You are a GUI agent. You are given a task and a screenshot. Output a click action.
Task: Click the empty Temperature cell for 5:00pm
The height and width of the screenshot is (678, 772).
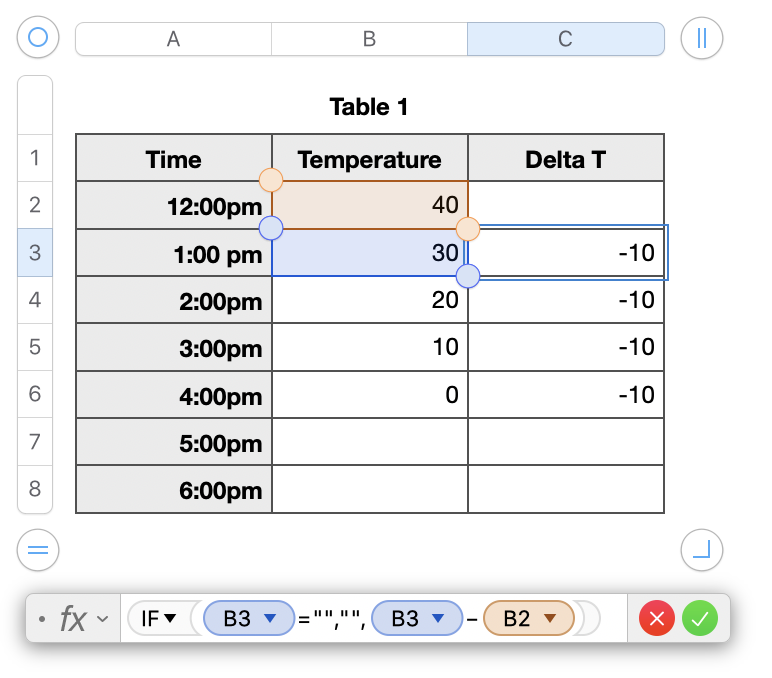369,442
